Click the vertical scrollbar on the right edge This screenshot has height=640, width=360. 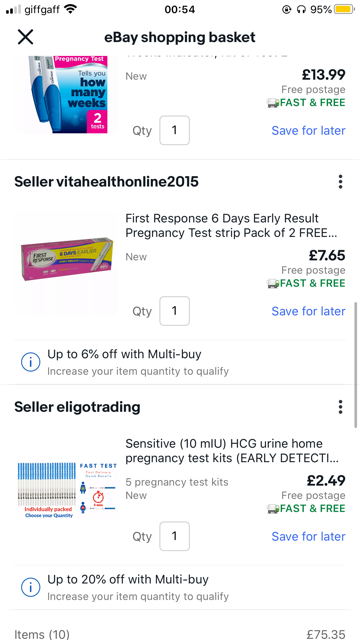point(356,364)
